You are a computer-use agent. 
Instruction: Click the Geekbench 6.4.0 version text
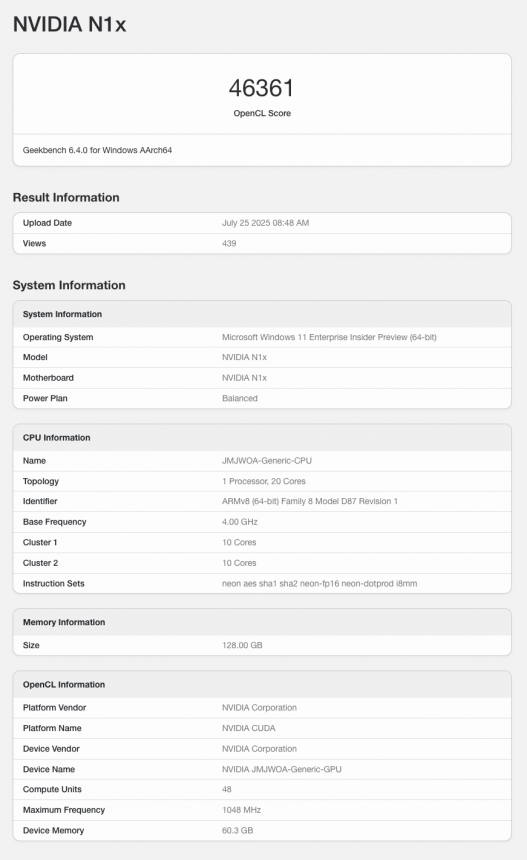point(97,150)
